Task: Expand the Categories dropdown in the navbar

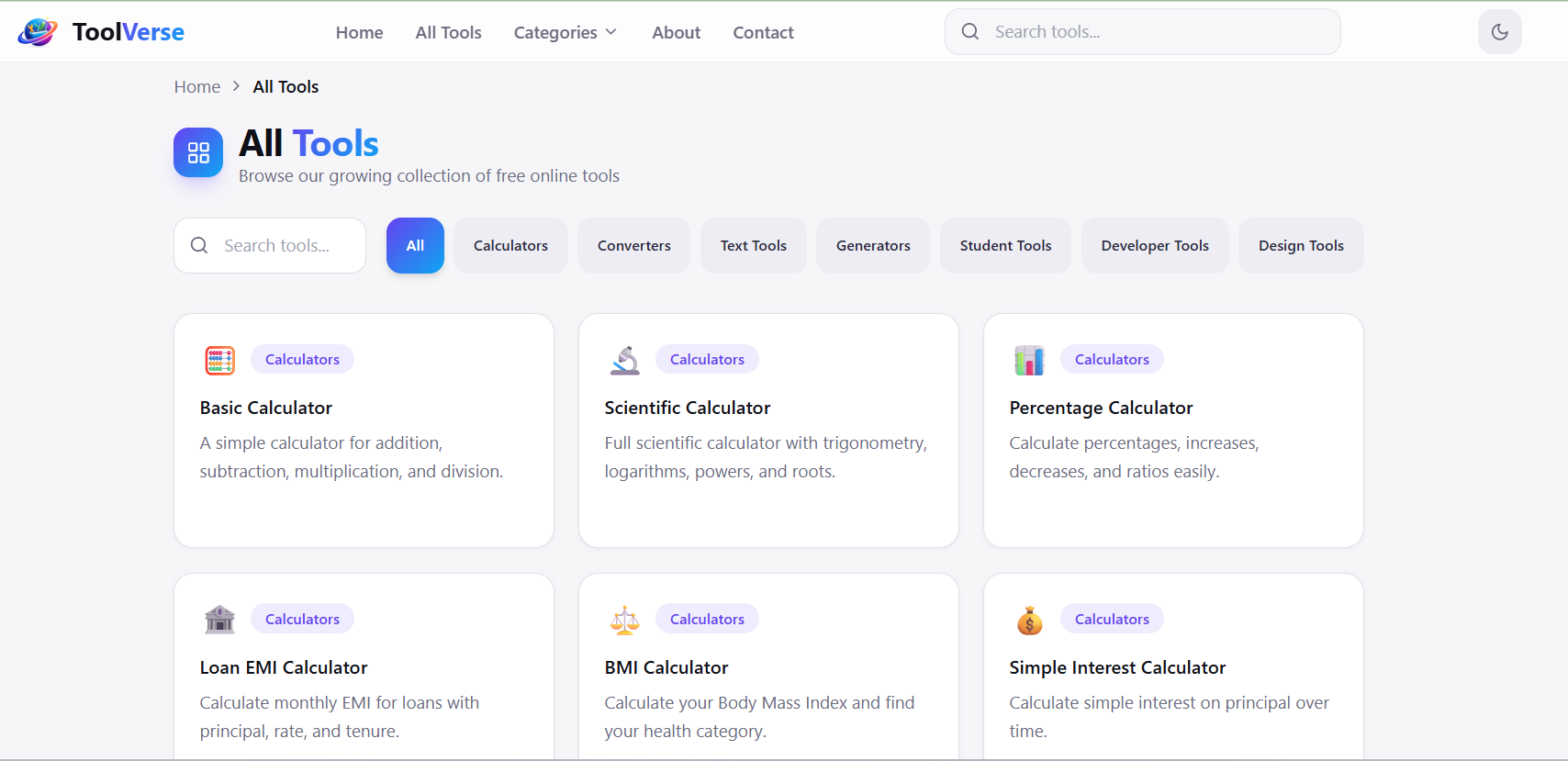Action: pos(565,32)
